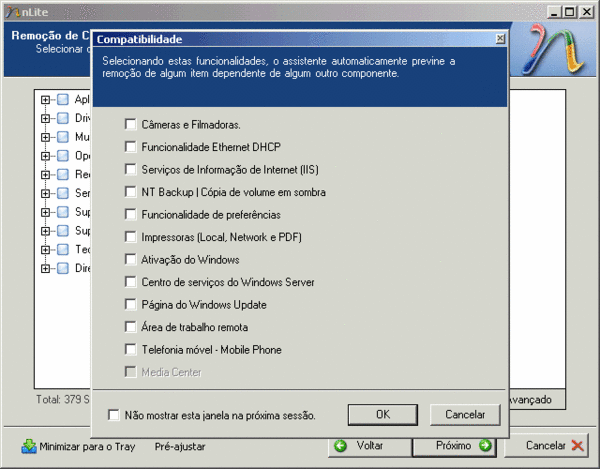Click Cancelar in the Compatibilidade dialog
Screen dimensions: 600x469
465,415
